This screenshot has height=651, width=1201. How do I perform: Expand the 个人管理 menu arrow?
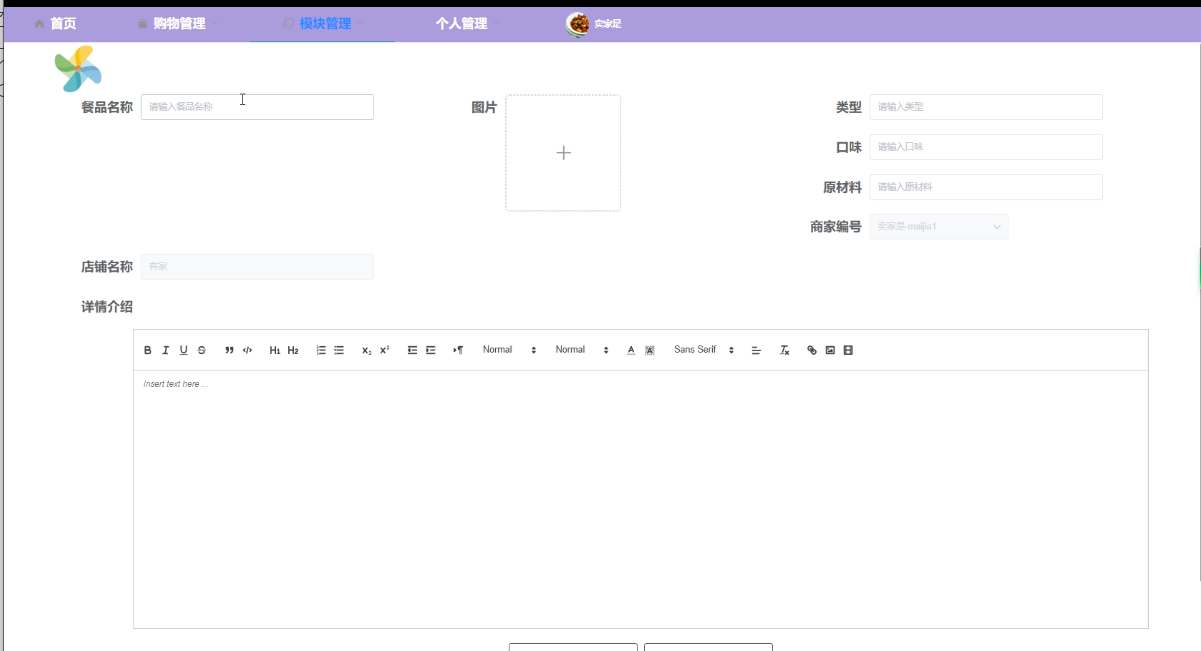pos(497,24)
